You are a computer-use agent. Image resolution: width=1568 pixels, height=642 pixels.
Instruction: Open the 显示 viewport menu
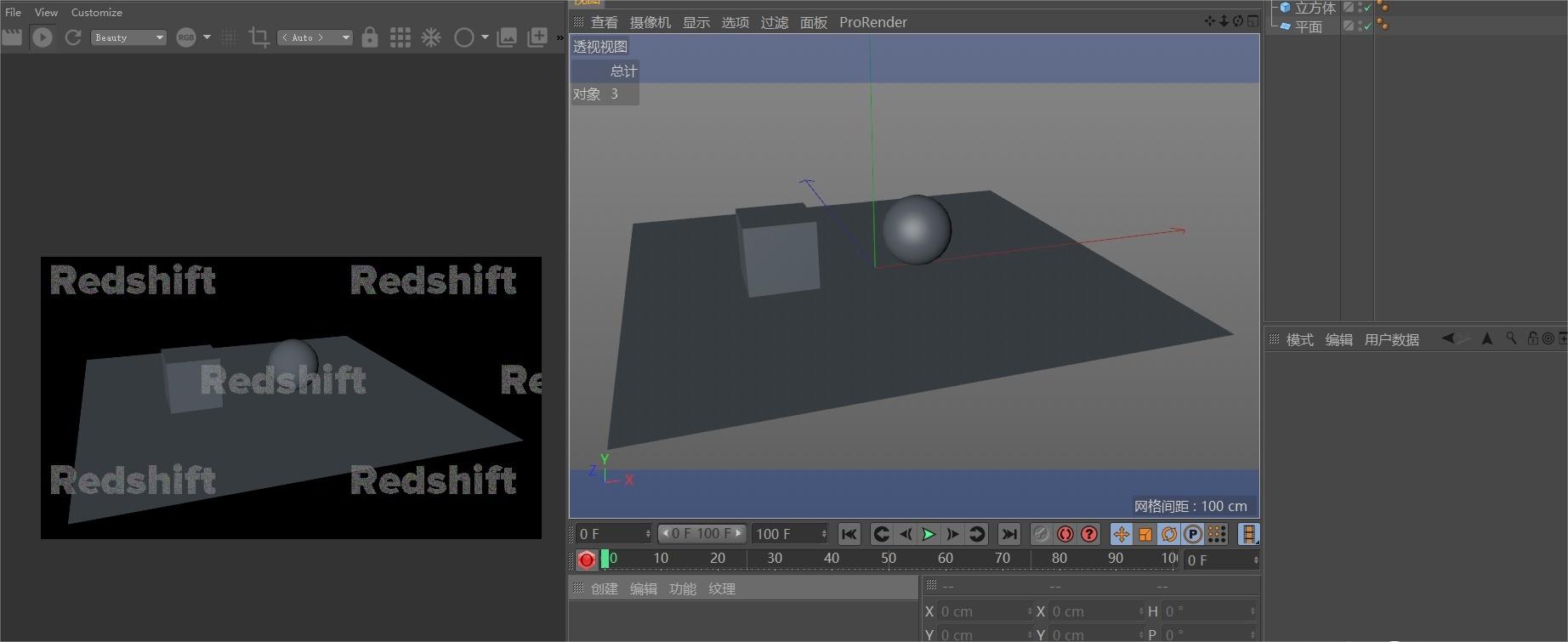click(x=696, y=22)
